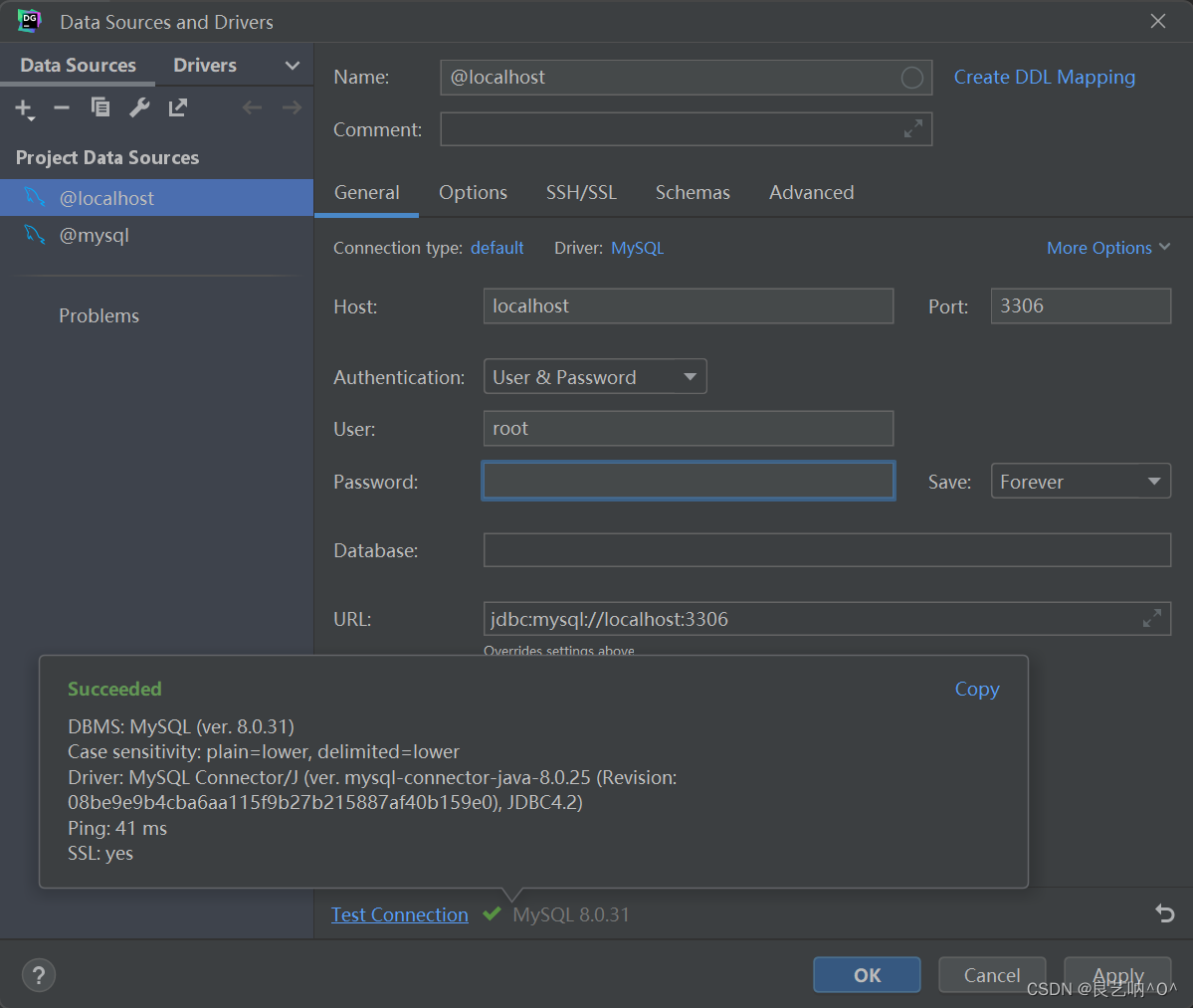Open the Authentication User & Password dropdown

(595, 376)
